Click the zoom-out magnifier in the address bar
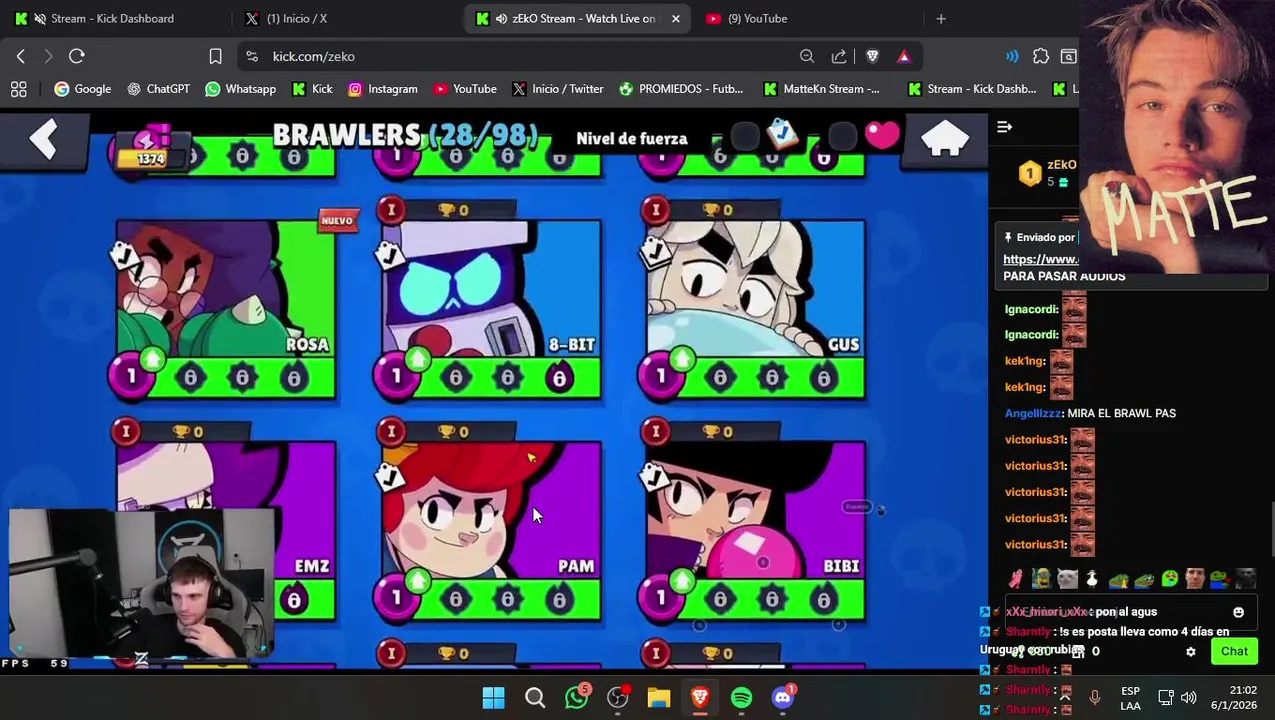This screenshot has height=720, width=1275. click(x=807, y=56)
